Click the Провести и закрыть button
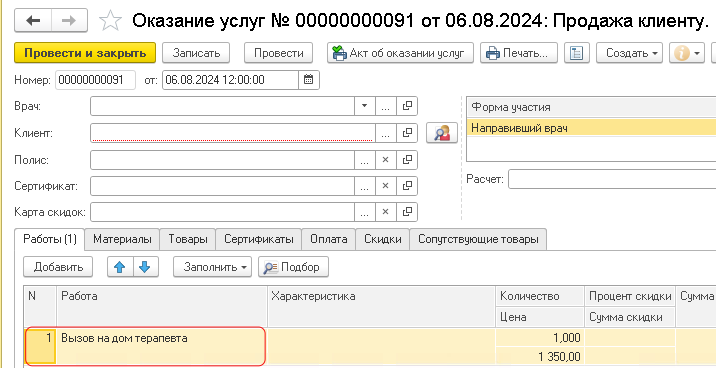Image resolution: width=716 pixels, height=368 pixels. pyautogui.click(x=85, y=53)
